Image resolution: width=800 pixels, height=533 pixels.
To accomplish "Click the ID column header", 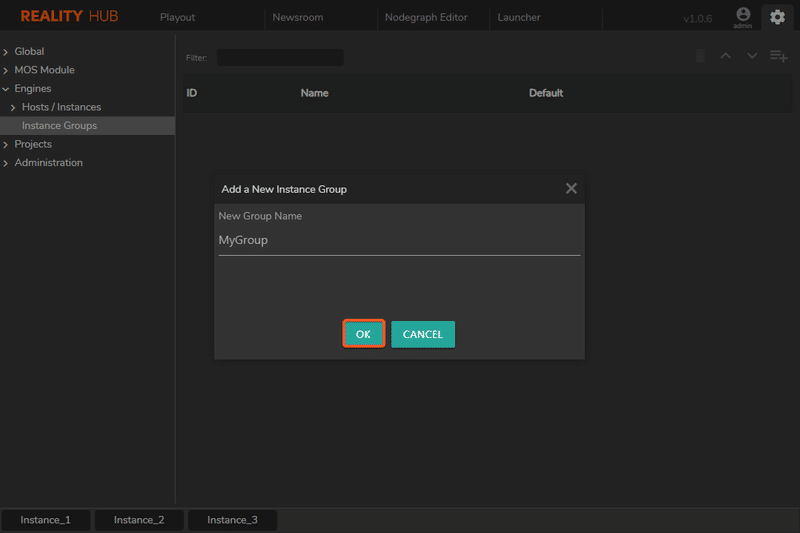I will click(x=192, y=93).
